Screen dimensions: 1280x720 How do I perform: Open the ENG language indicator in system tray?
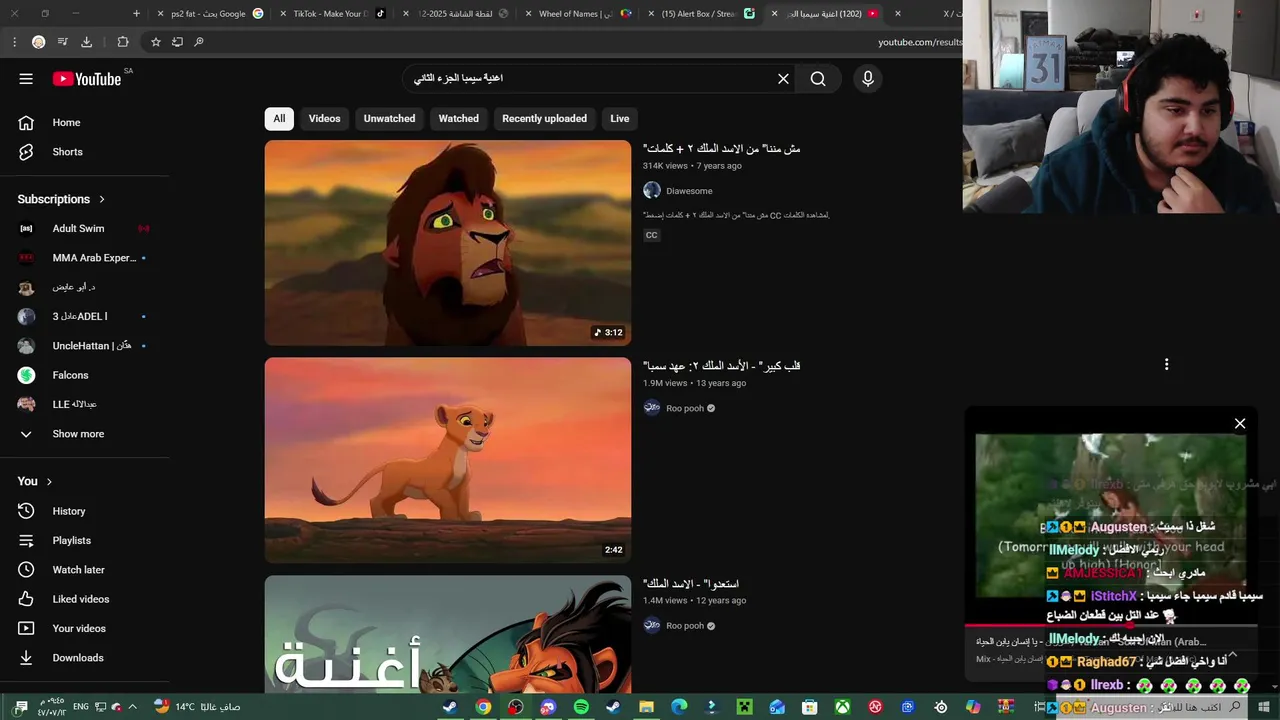coord(81,707)
